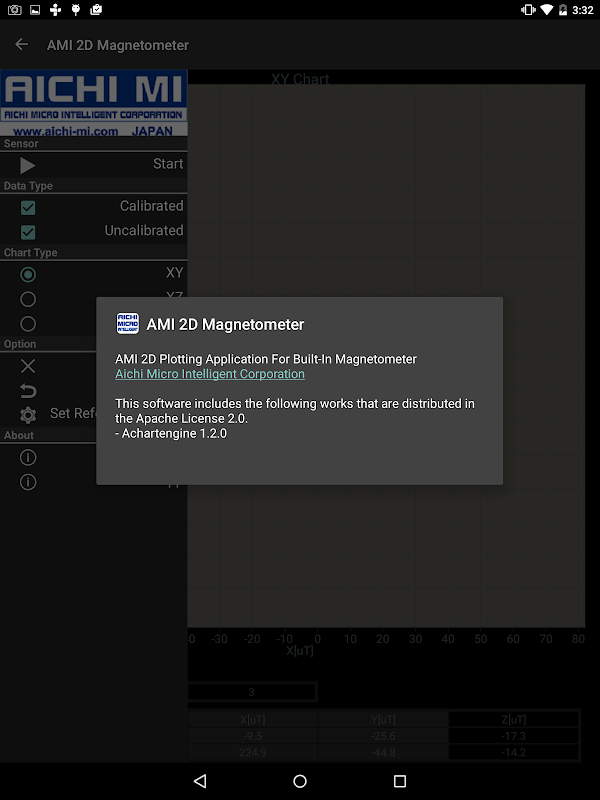Tap the Wi-Fi icon in status bar
The height and width of the screenshot is (800, 600).
pyautogui.click(x=546, y=10)
